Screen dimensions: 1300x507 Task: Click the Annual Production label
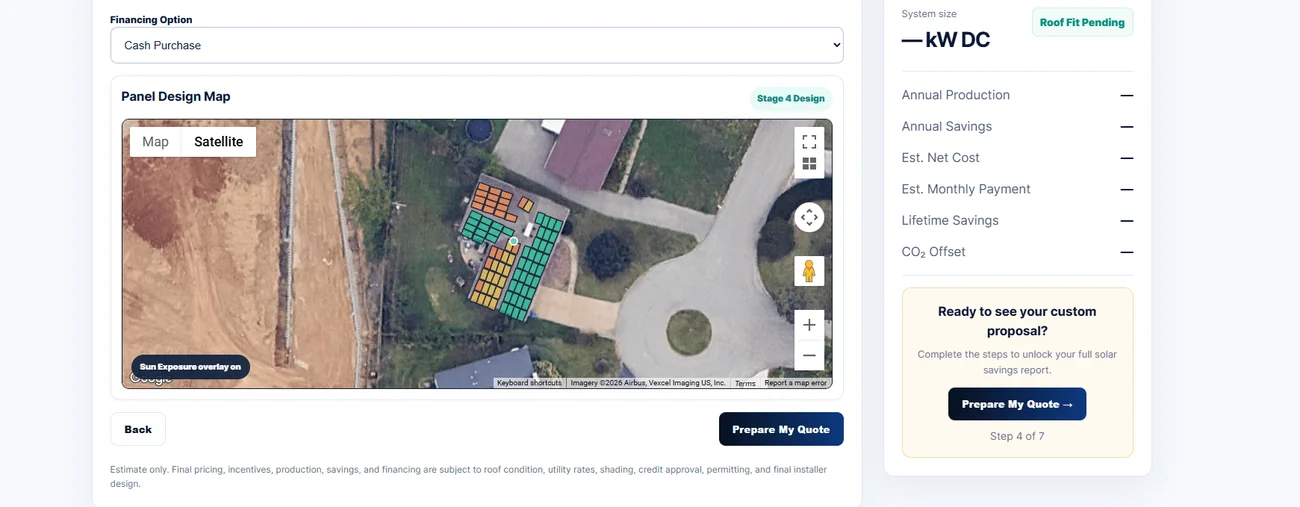(955, 95)
